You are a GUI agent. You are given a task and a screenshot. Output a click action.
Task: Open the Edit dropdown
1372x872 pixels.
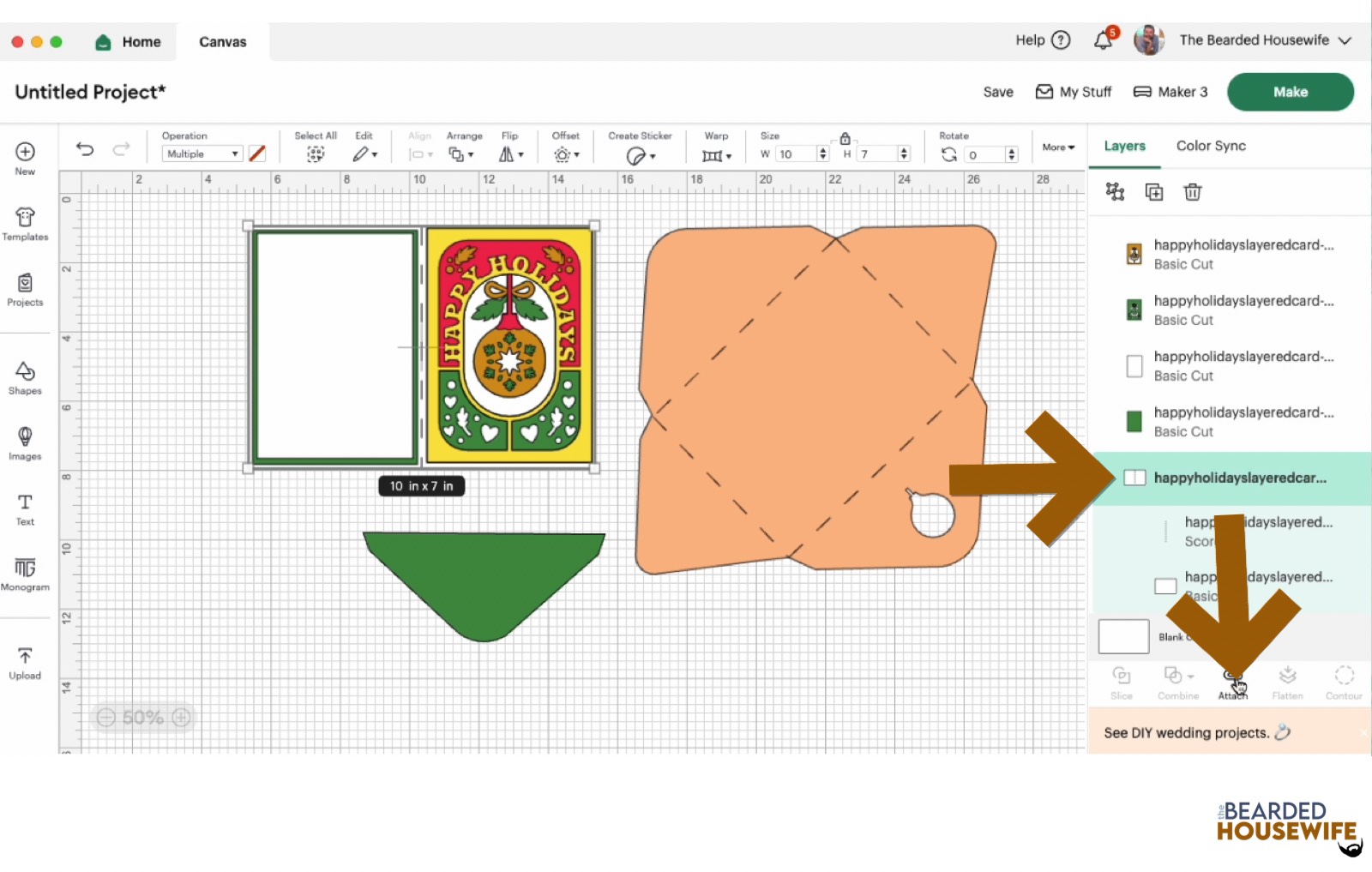[364, 154]
